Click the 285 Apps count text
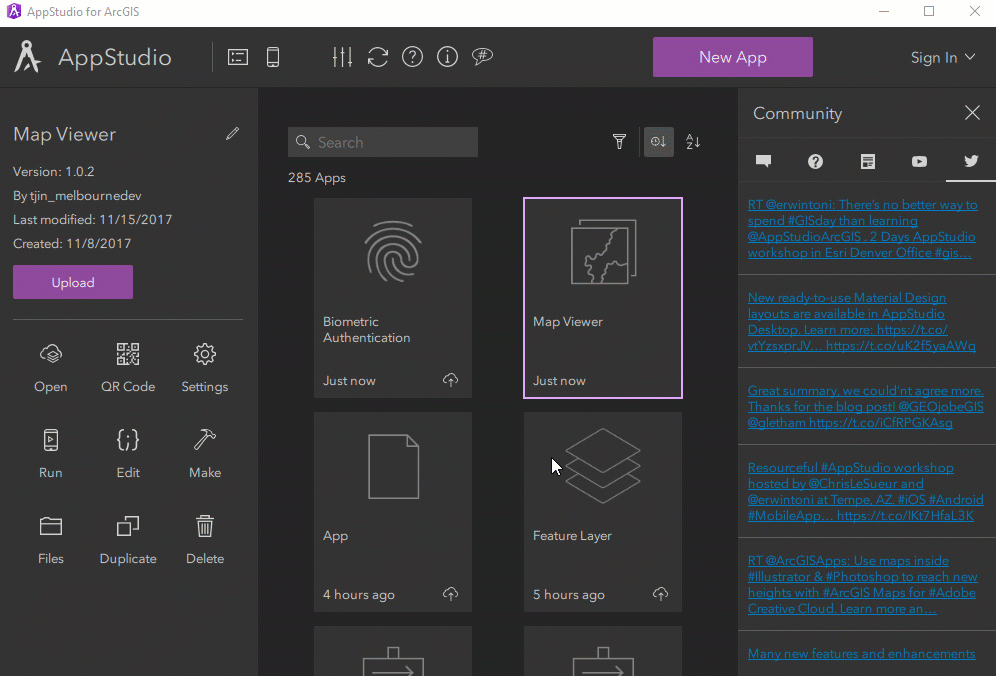Image resolution: width=996 pixels, height=676 pixels. pyautogui.click(x=317, y=178)
